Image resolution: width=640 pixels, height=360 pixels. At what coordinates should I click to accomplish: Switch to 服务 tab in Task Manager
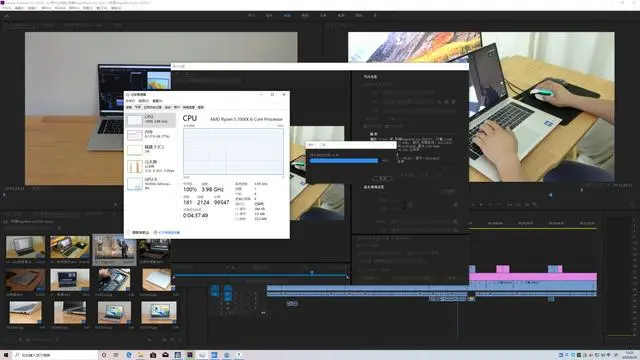click(x=200, y=107)
